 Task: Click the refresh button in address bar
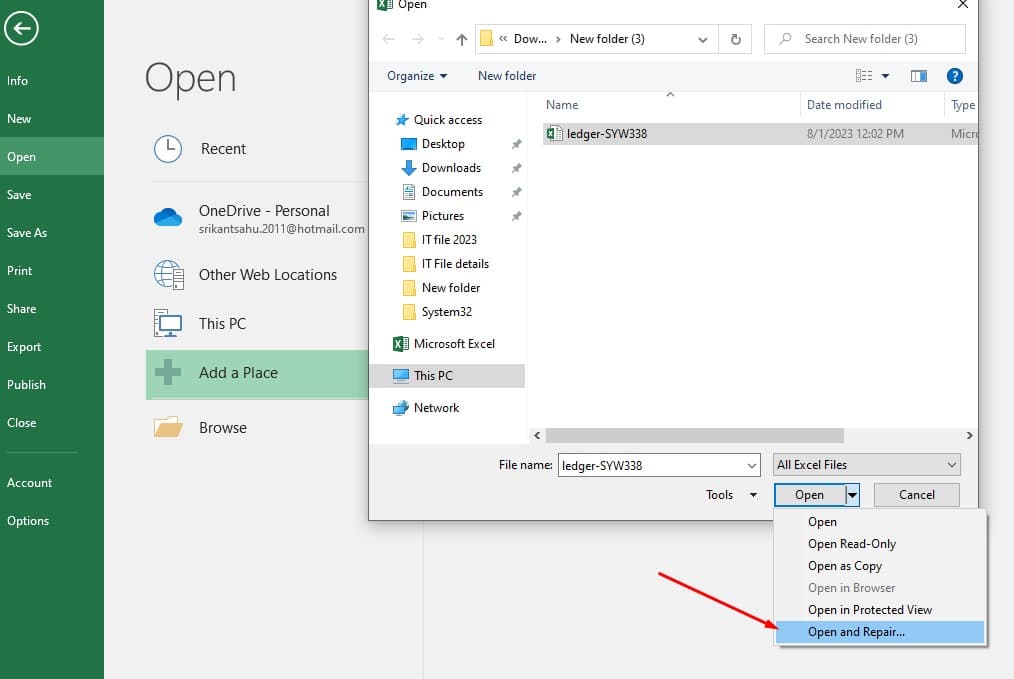pyautogui.click(x=735, y=39)
